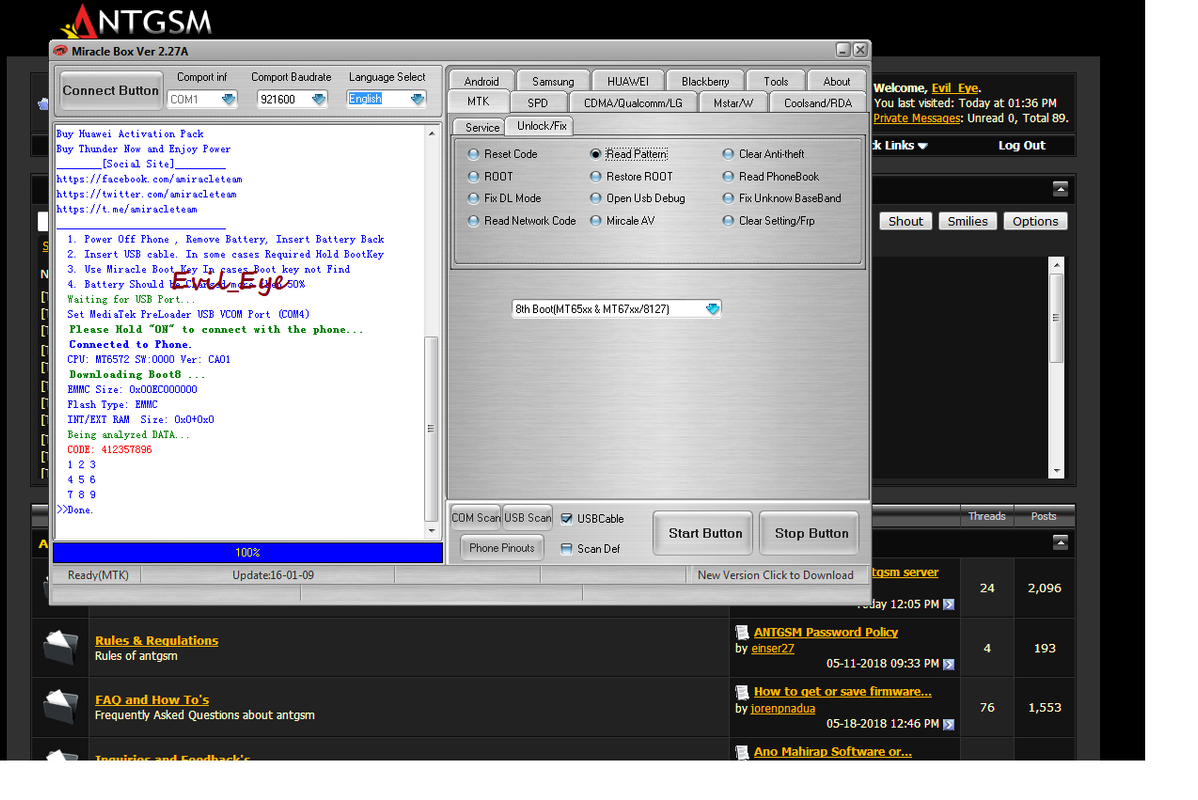Viewport: 1198px width, 800px height.
Task: Select the Clear Setting/Frp option
Action: (x=769, y=221)
